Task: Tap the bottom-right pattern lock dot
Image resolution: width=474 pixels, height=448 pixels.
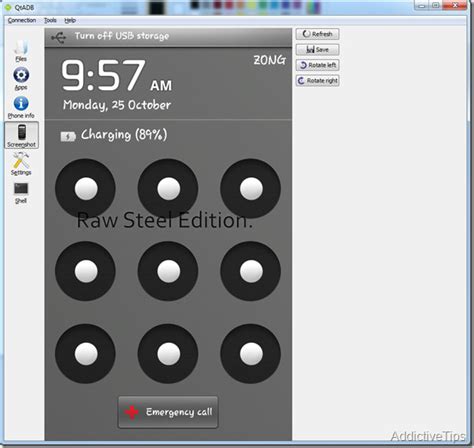Action: [251, 354]
